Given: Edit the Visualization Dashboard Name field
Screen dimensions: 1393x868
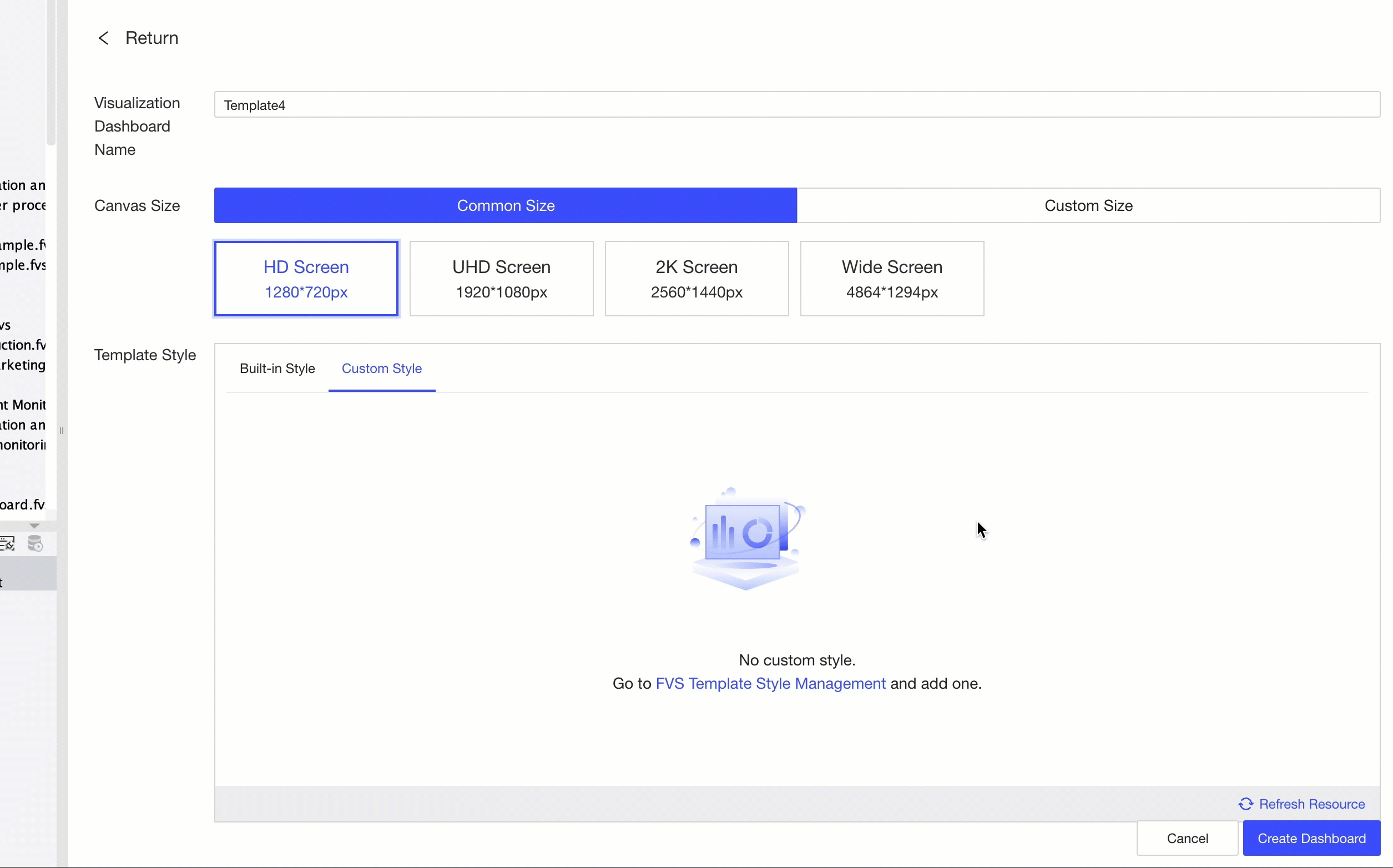Looking at the screenshot, I should tap(796, 104).
